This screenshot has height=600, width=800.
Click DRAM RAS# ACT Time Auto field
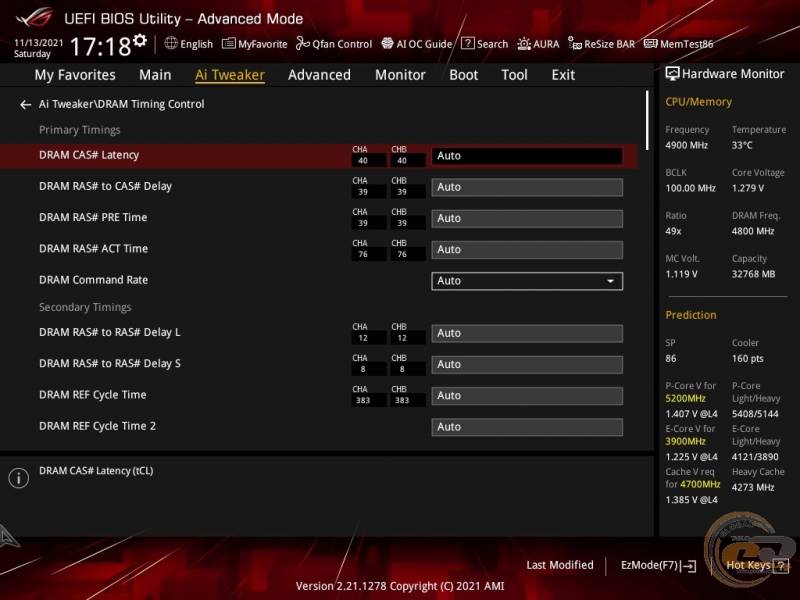[x=527, y=249]
